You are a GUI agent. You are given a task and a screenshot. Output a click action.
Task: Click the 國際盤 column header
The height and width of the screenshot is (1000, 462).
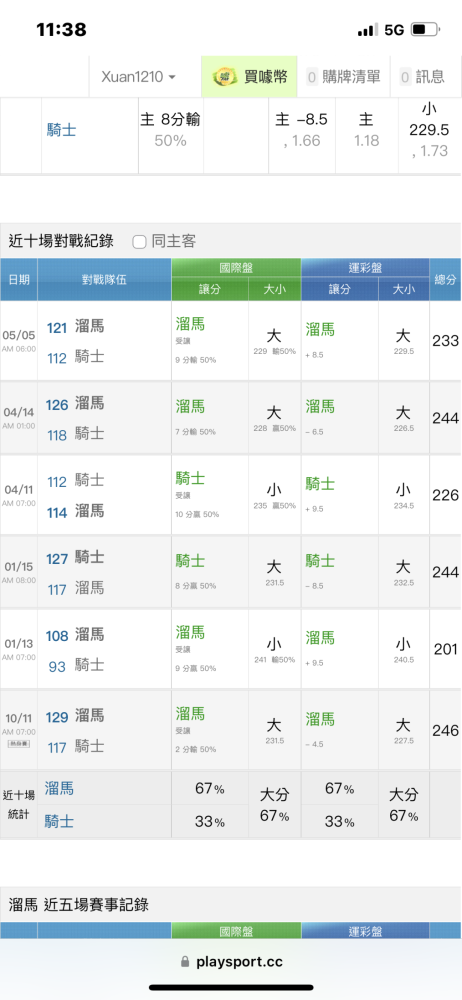click(236, 269)
